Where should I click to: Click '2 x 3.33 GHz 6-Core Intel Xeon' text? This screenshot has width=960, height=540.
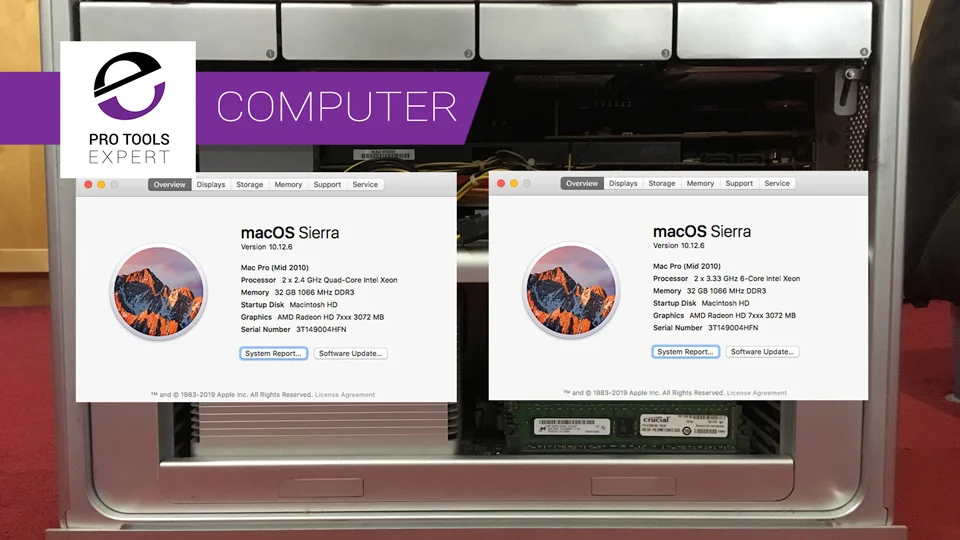(x=747, y=279)
